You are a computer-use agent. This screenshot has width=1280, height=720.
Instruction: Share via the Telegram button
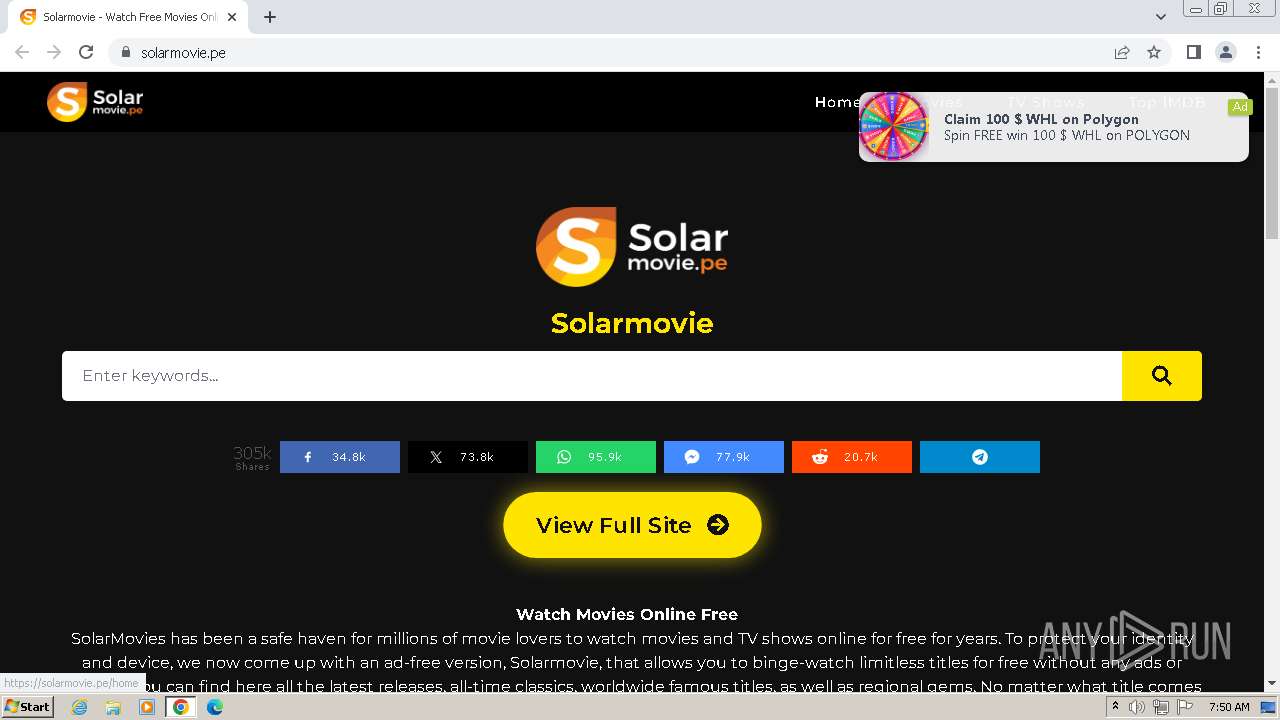980,457
